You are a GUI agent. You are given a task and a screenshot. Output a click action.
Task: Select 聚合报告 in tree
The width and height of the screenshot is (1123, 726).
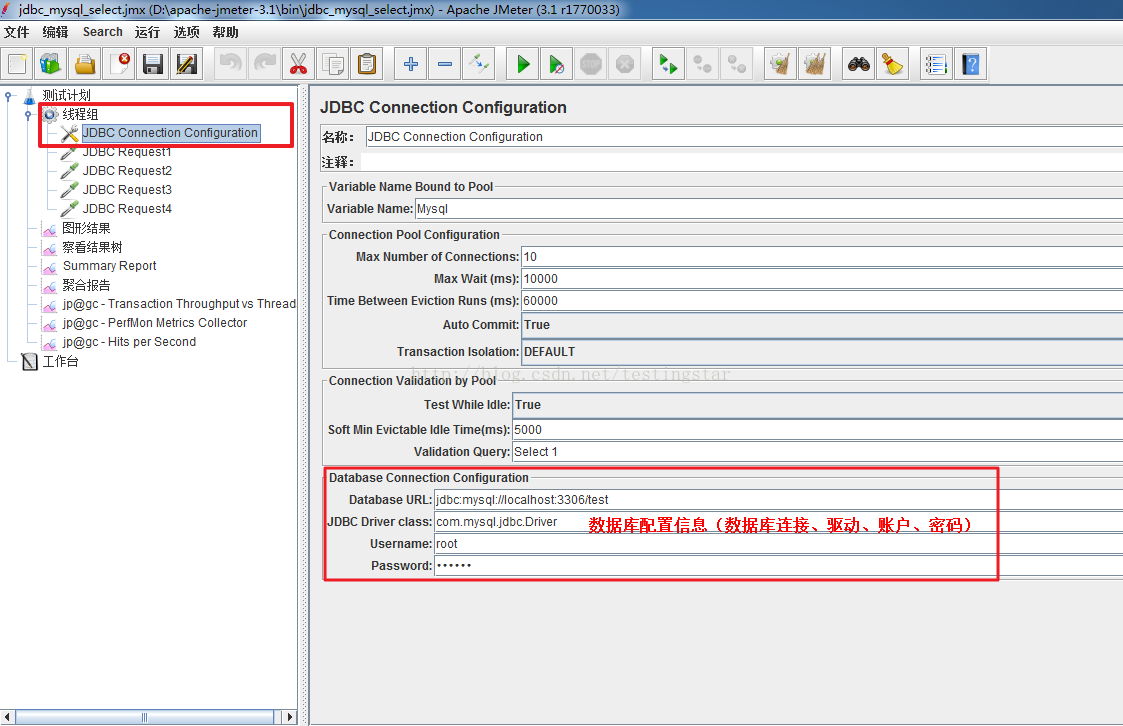86,285
